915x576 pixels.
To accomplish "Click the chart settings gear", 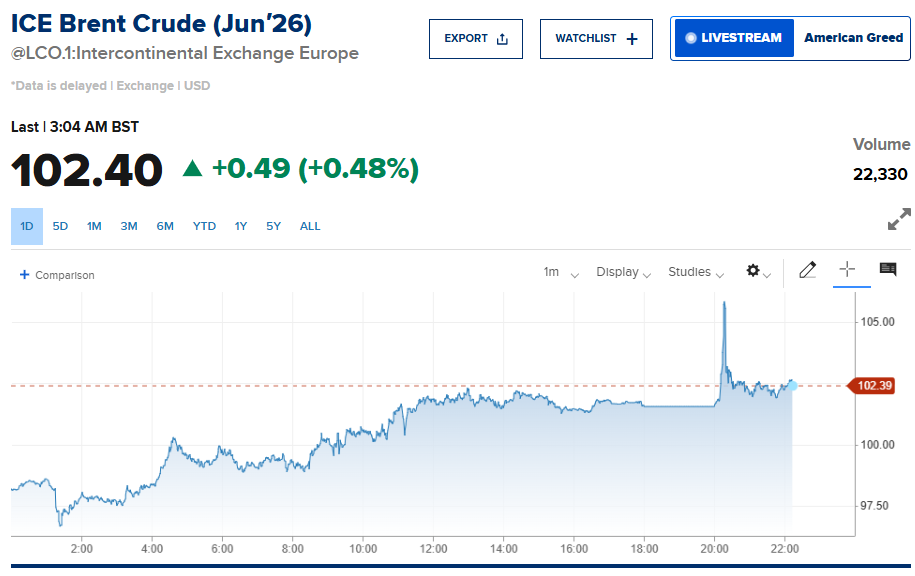I will (754, 271).
